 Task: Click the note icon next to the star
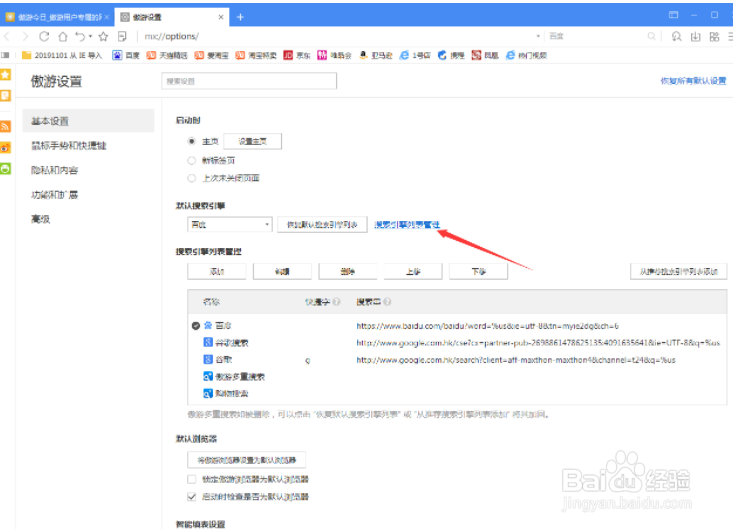[122, 36]
